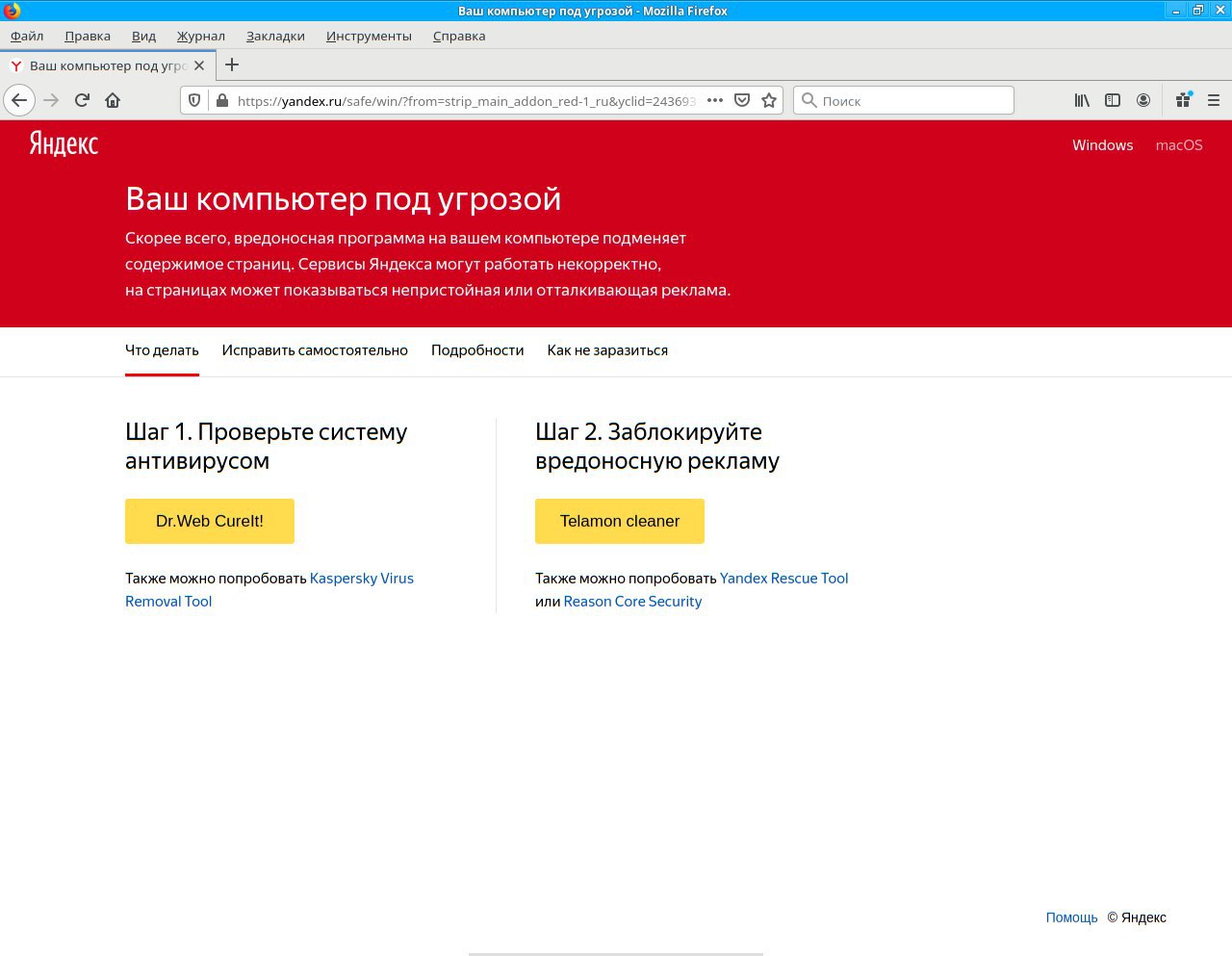Open the Инструменты menu
This screenshot has height=956, width=1232.
[369, 36]
